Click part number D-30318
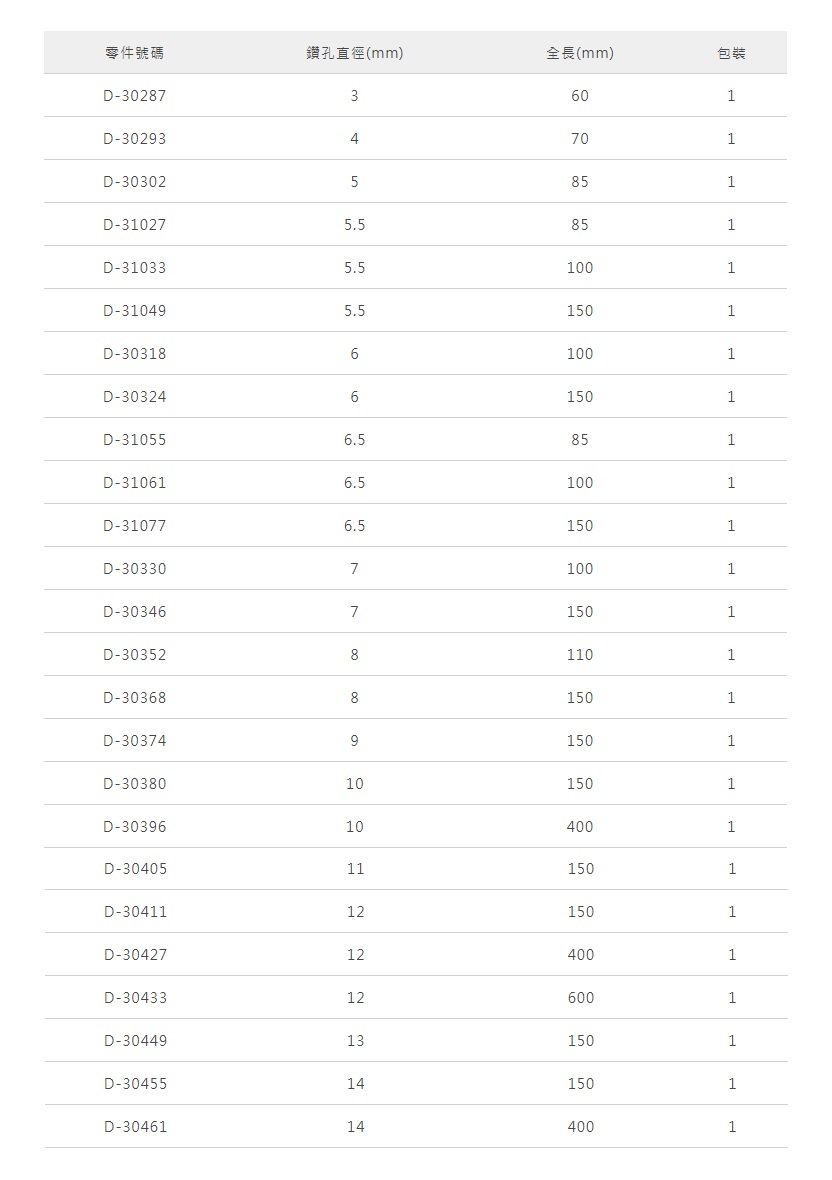Viewport: 832px width, 1180px height. [x=135, y=354]
